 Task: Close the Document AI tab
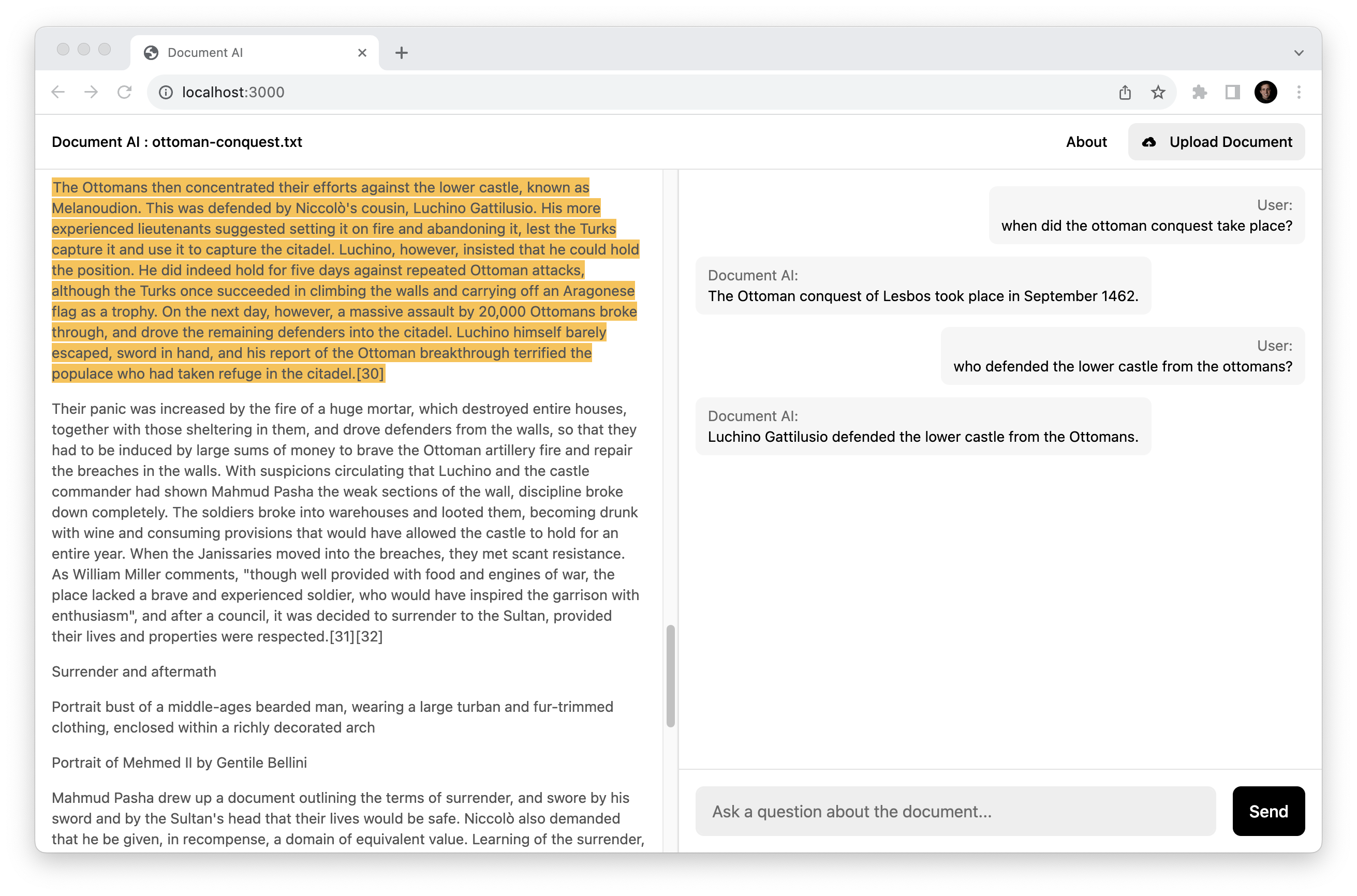click(362, 53)
